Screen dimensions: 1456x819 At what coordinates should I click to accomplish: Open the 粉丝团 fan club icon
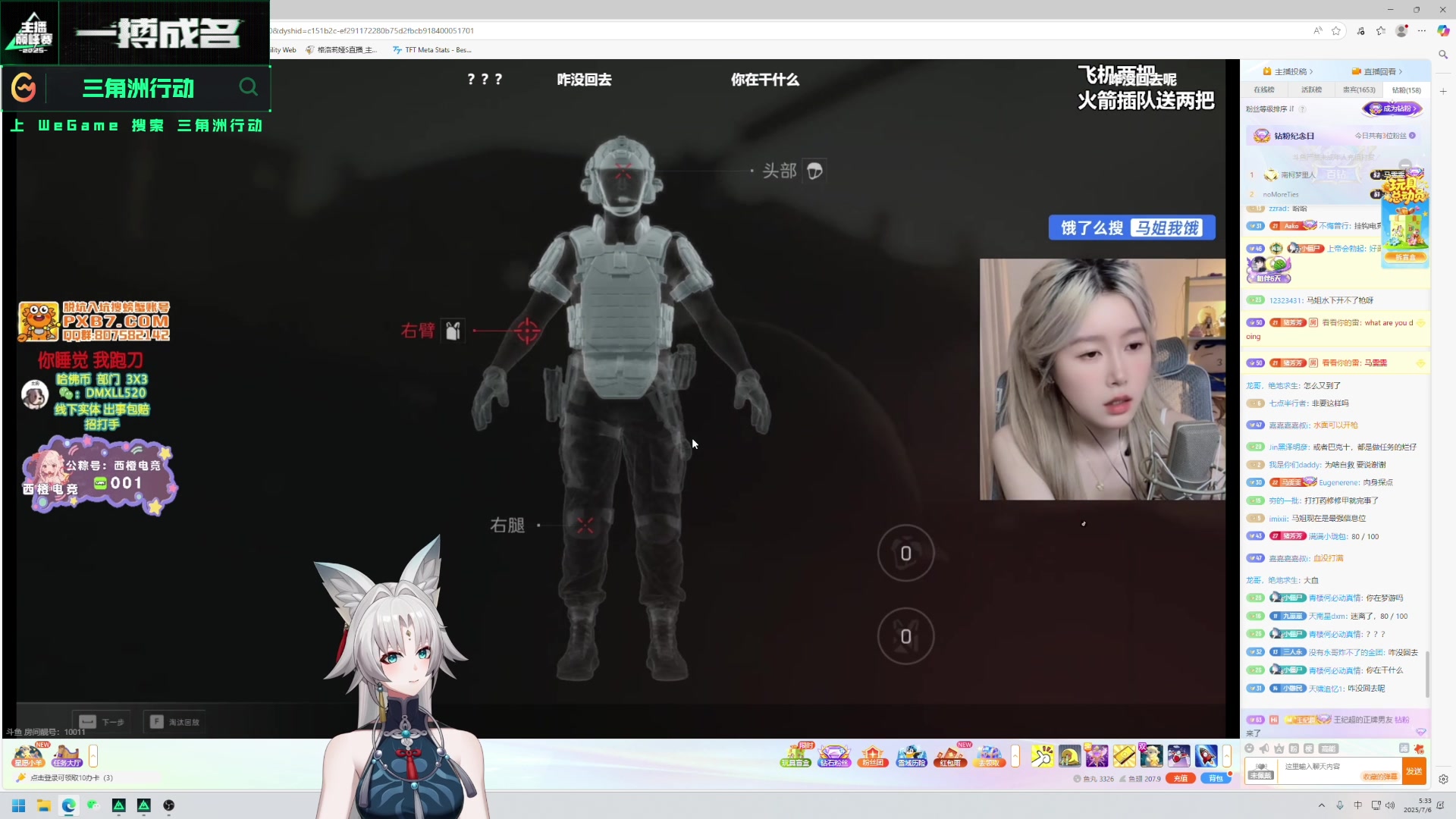click(873, 755)
